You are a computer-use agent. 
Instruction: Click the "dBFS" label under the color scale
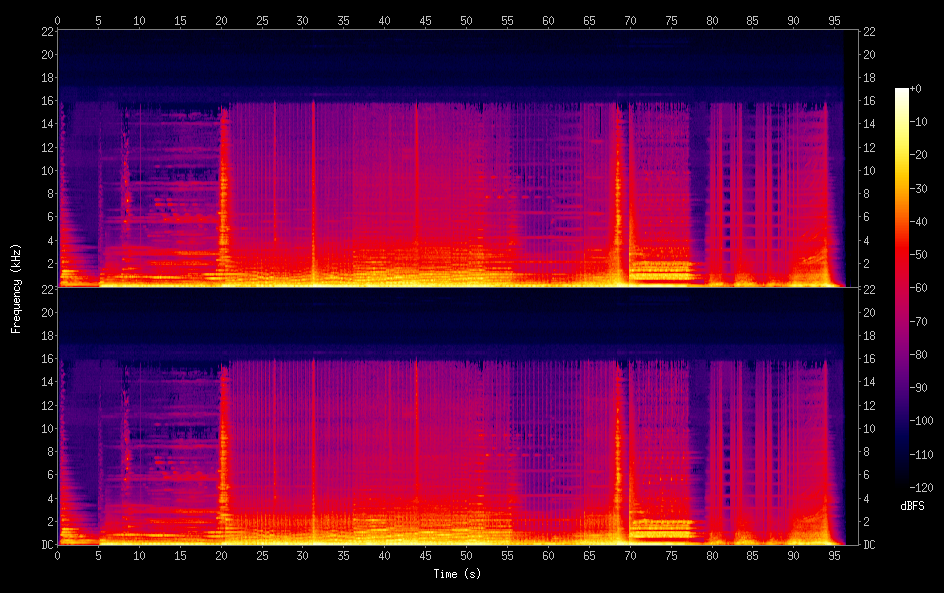[x=912, y=507]
